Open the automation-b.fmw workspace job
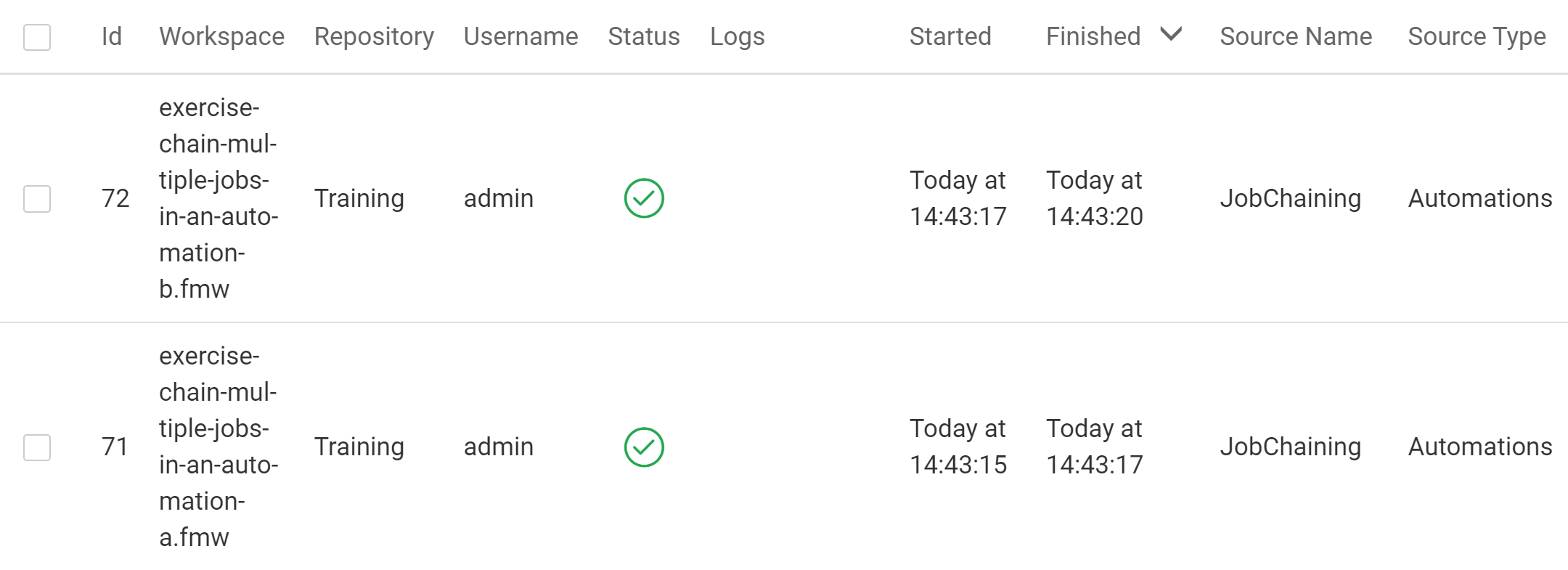This screenshot has height=570, width=1568. tap(218, 198)
